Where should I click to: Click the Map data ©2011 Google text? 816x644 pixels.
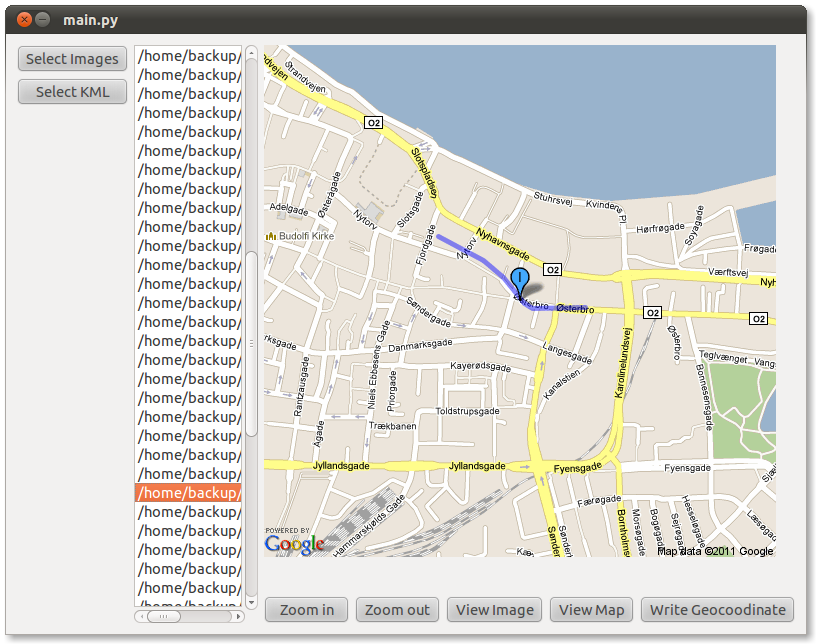(714, 551)
